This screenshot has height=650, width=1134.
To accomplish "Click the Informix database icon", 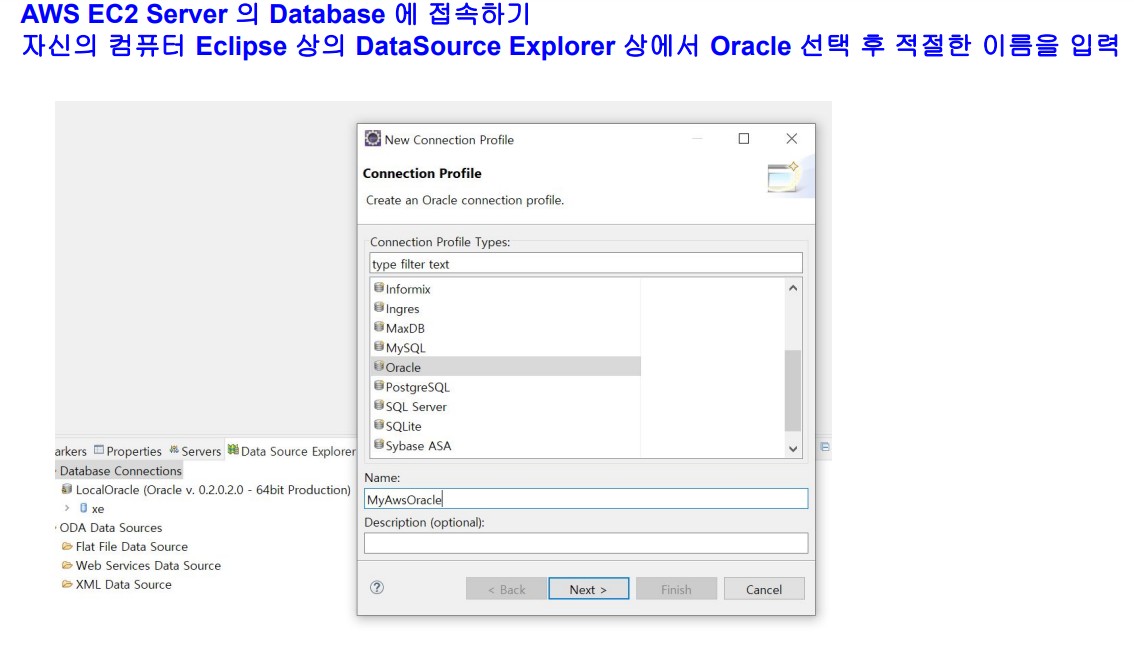I will point(378,288).
